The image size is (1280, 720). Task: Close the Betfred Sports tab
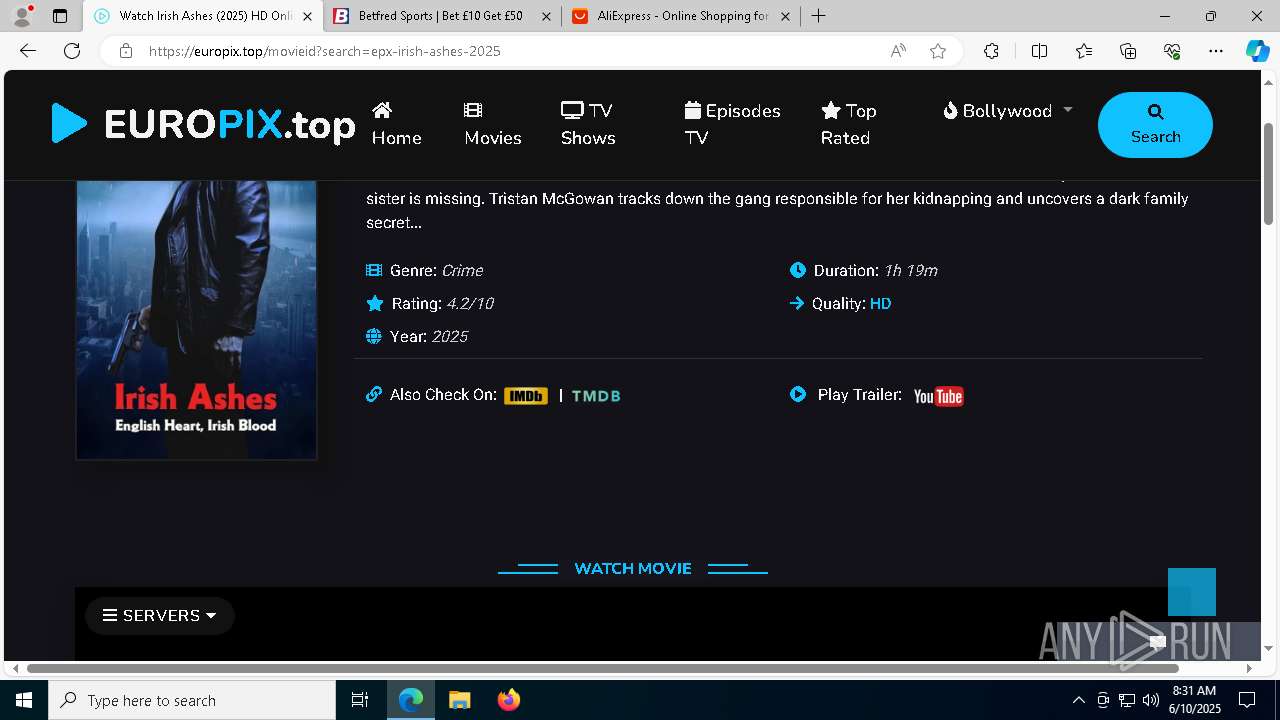coord(546,16)
